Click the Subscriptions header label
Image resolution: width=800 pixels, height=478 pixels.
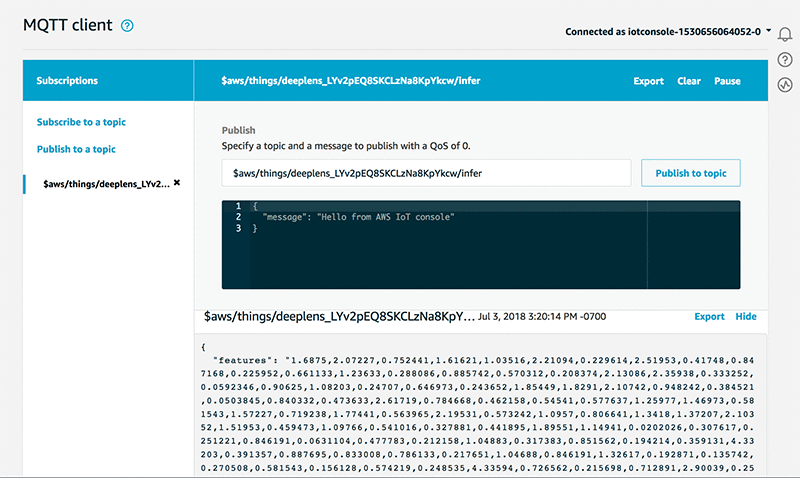[67, 81]
